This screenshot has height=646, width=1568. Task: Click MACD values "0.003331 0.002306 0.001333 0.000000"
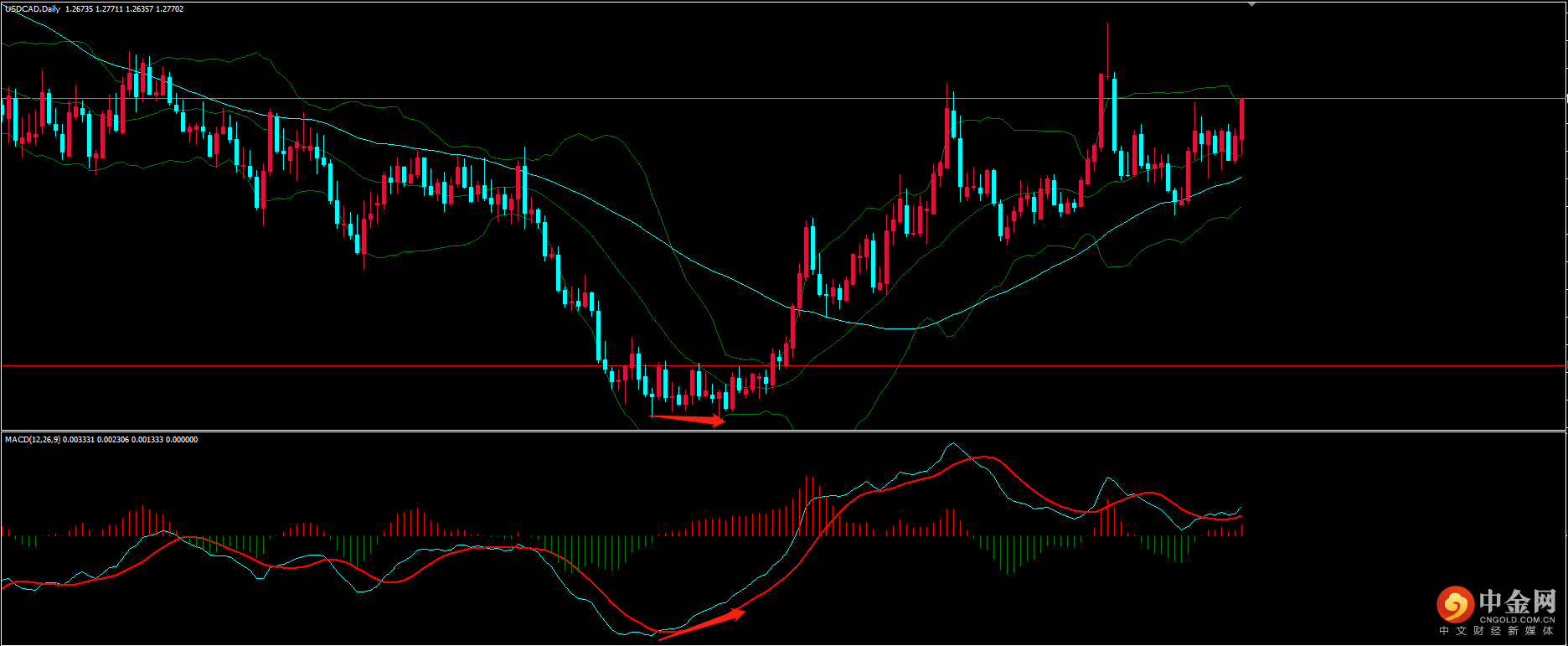131,440
